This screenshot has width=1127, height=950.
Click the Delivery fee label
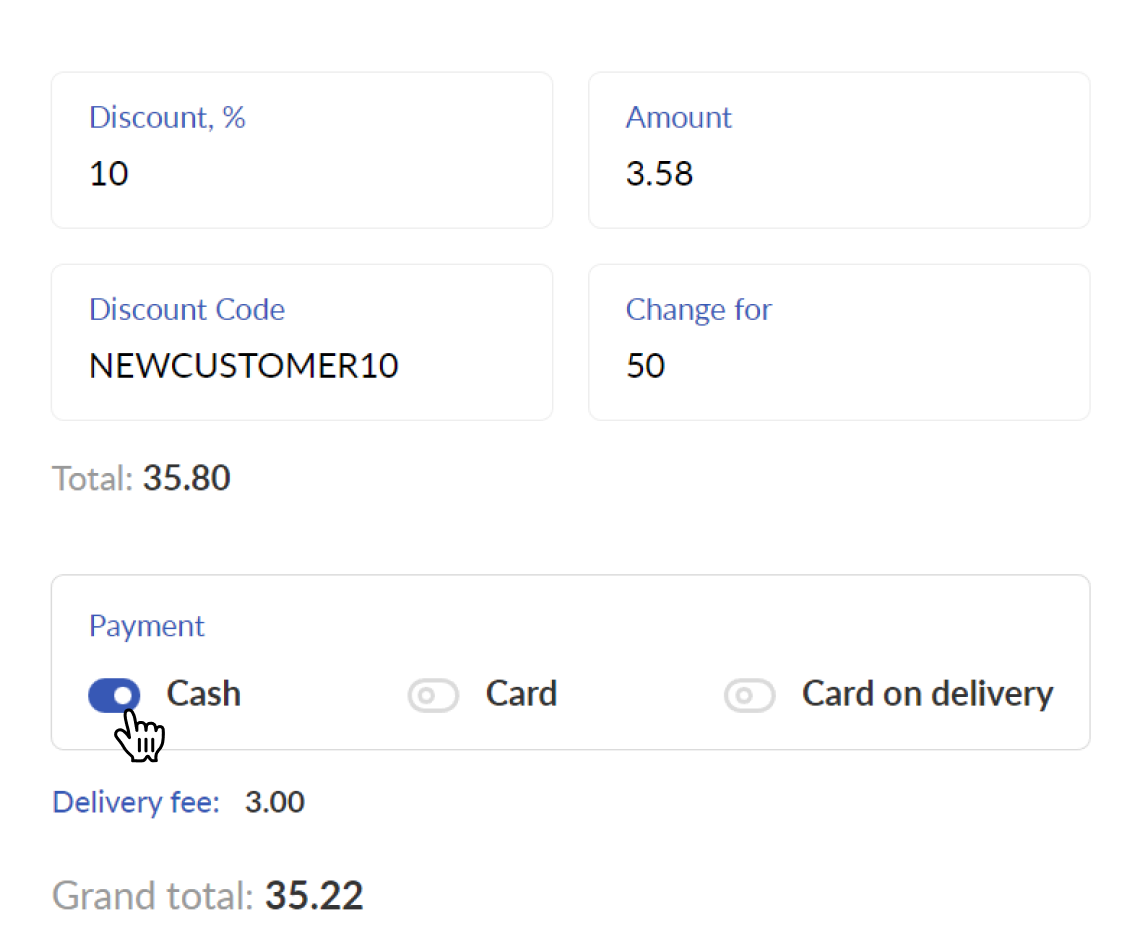pos(136,802)
